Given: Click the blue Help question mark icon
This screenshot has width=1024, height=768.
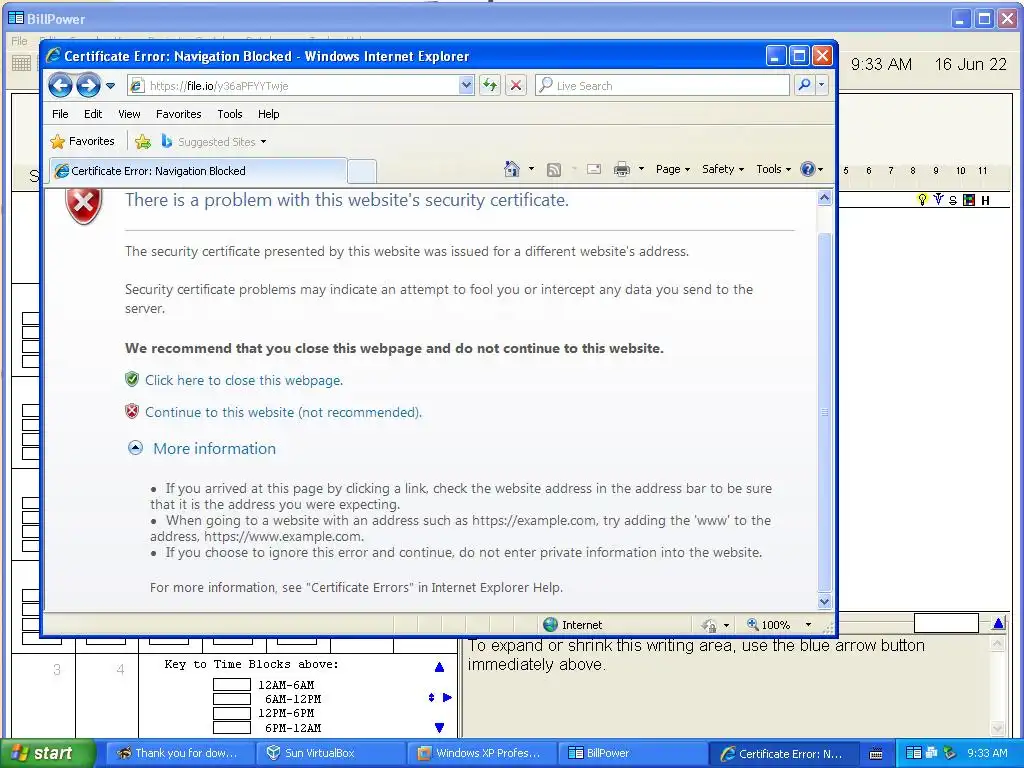Looking at the screenshot, I should 808,169.
